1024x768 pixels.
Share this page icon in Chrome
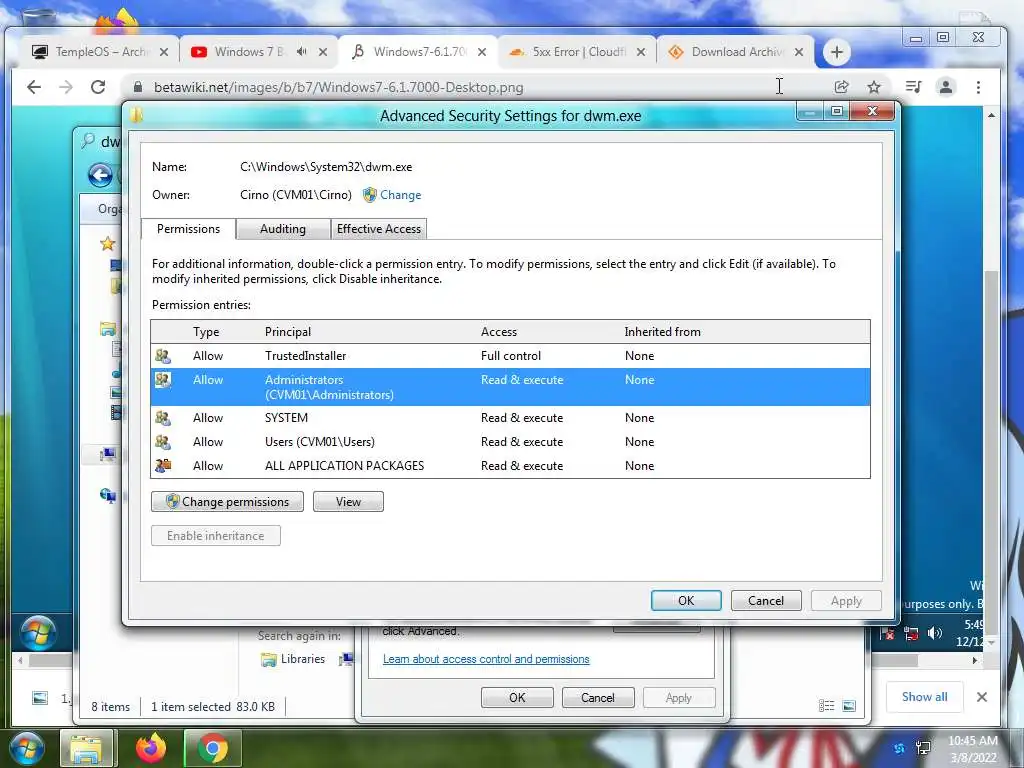(841, 87)
